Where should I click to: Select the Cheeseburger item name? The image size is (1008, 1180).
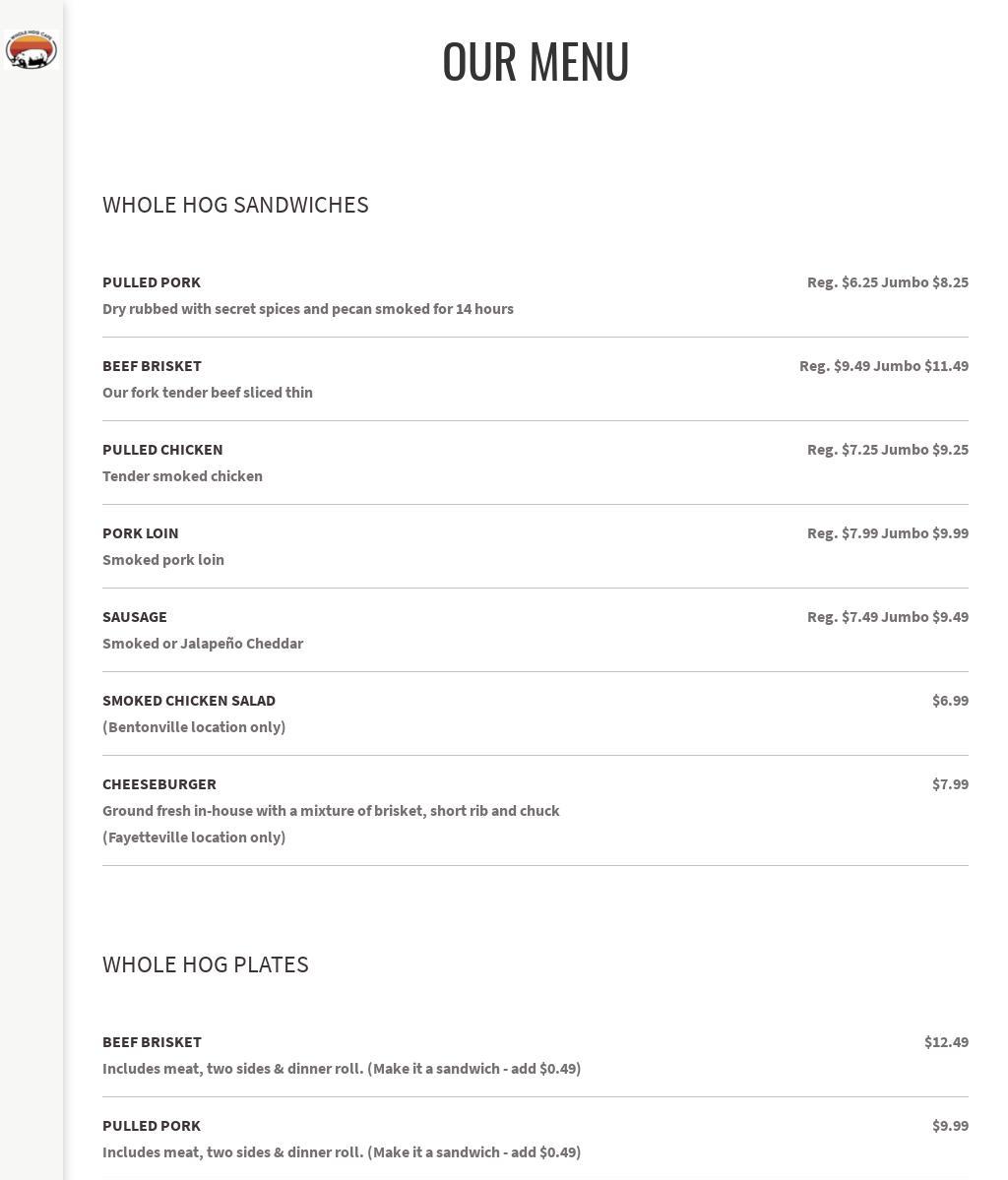(159, 784)
